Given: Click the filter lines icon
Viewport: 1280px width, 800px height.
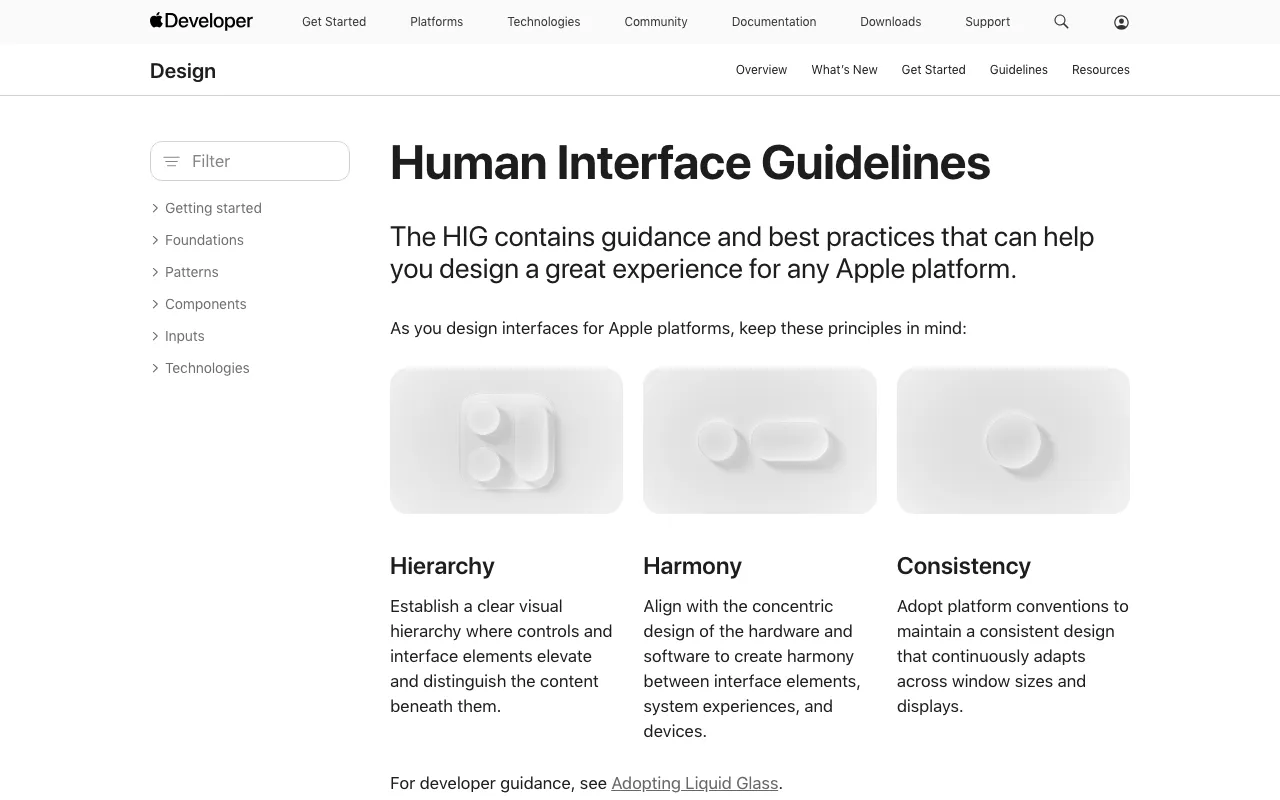Looking at the screenshot, I should (x=171, y=161).
